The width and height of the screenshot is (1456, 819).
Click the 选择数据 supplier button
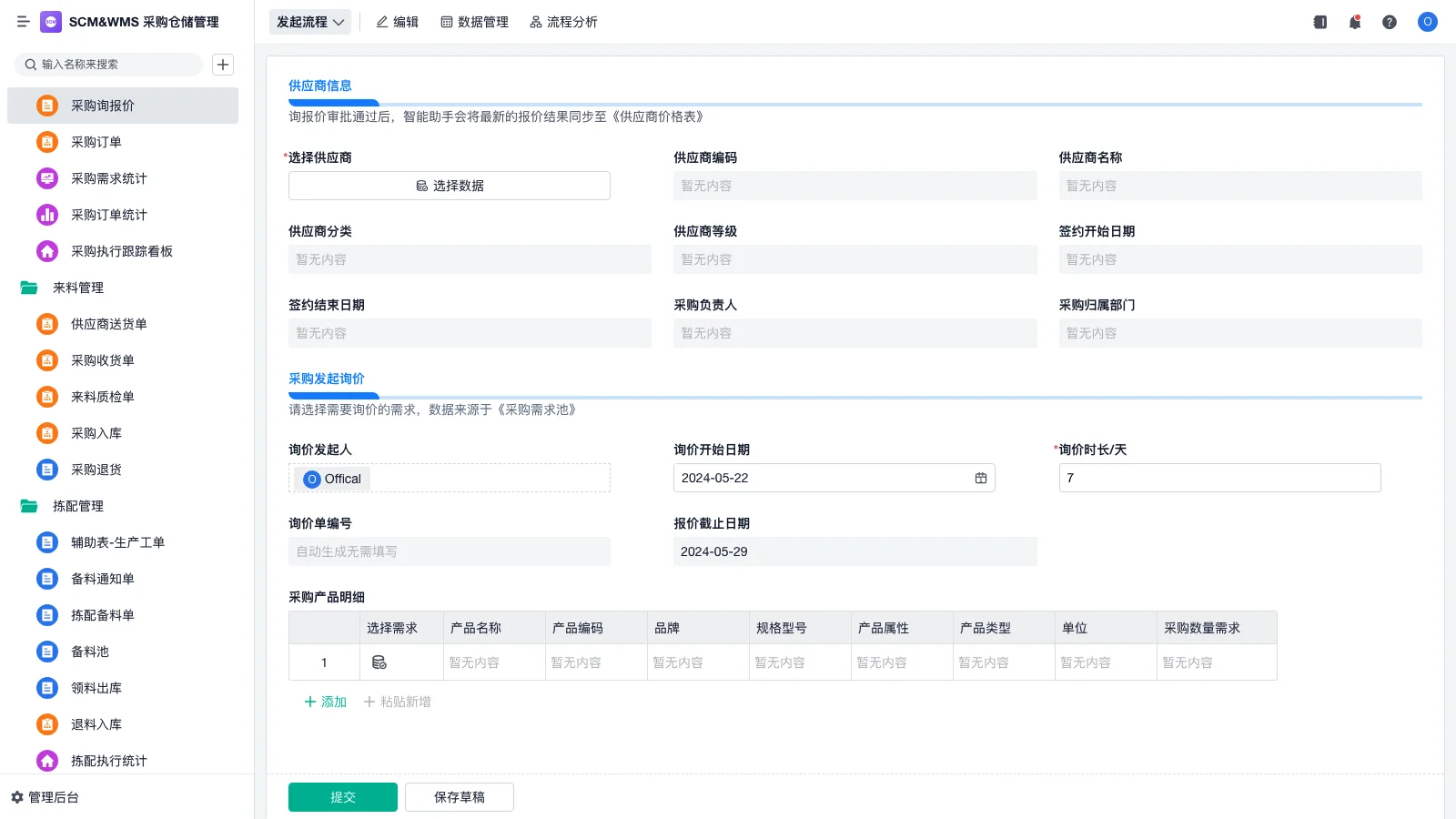[x=450, y=186]
